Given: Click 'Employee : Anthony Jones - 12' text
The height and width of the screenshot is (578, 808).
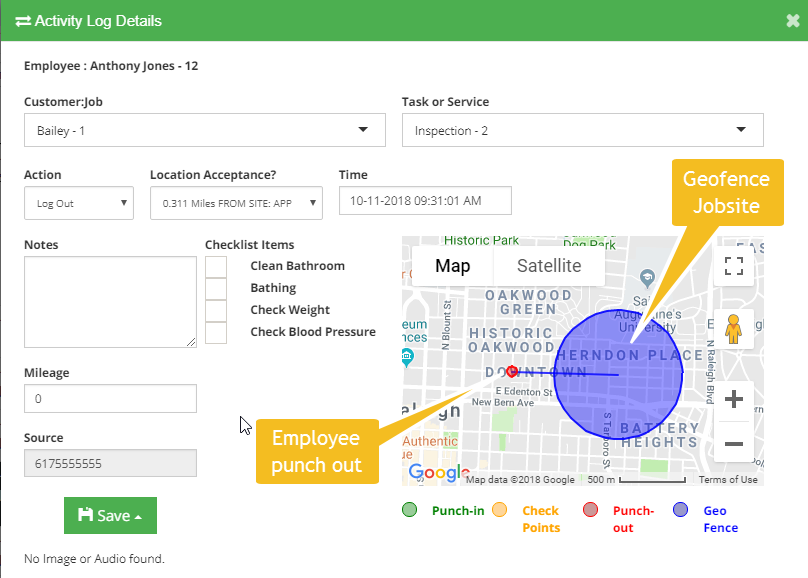Looking at the screenshot, I should (x=111, y=66).
